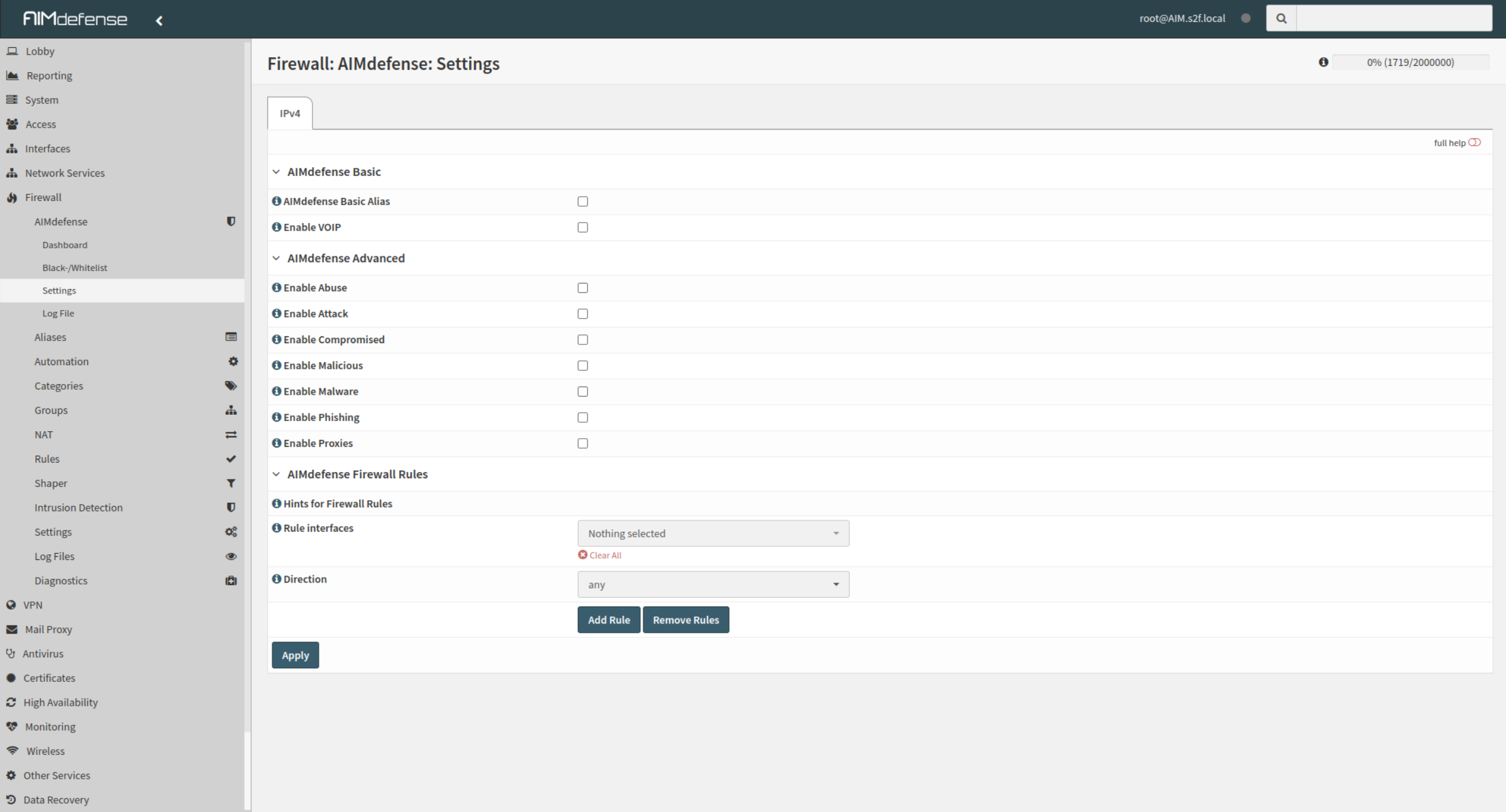The width and height of the screenshot is (1506, 812).
Task: Collapse the AIMdefense Advanced section
Action: tap(276, 258)
